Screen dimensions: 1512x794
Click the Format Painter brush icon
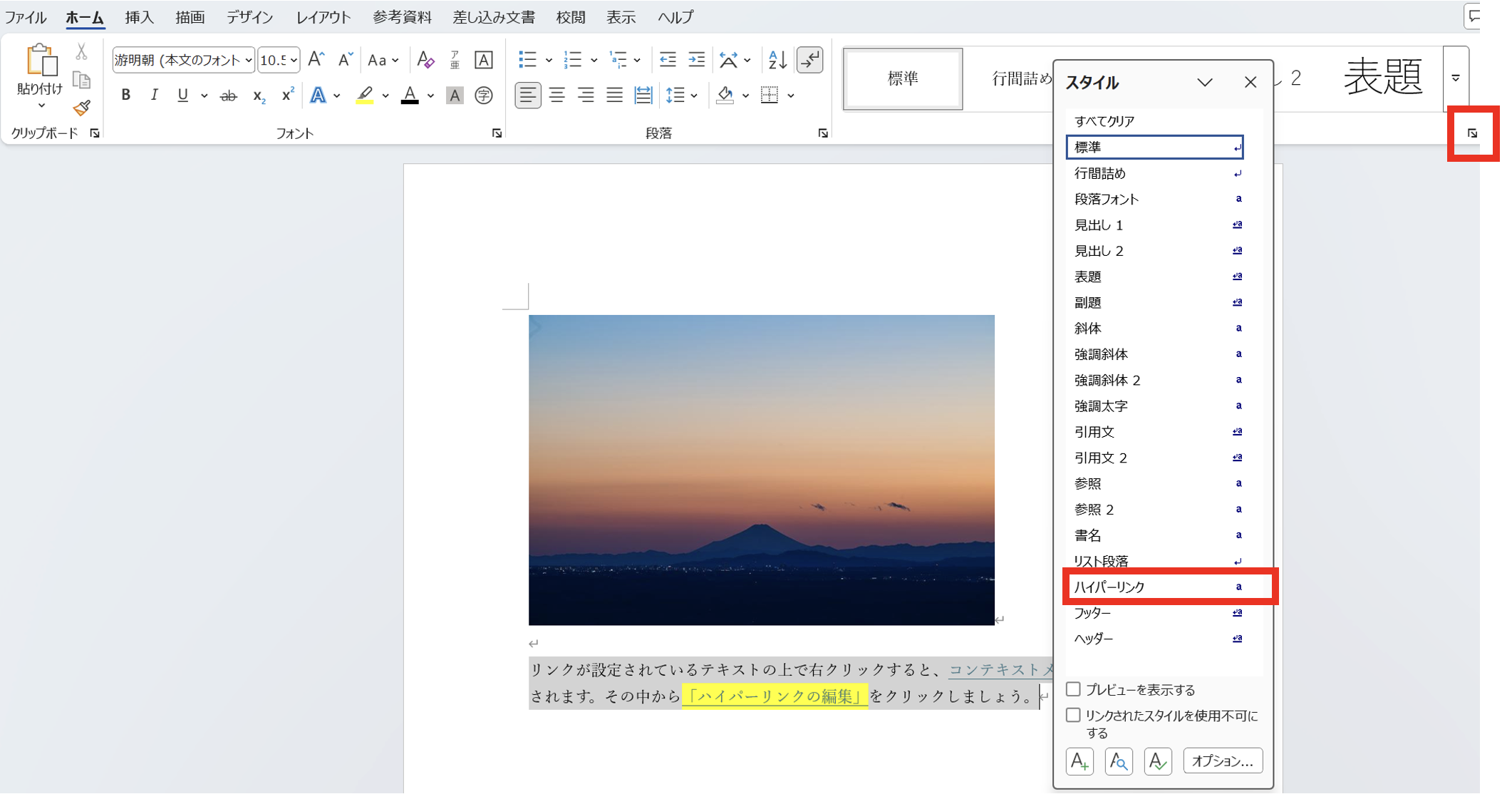pos(82,108)
